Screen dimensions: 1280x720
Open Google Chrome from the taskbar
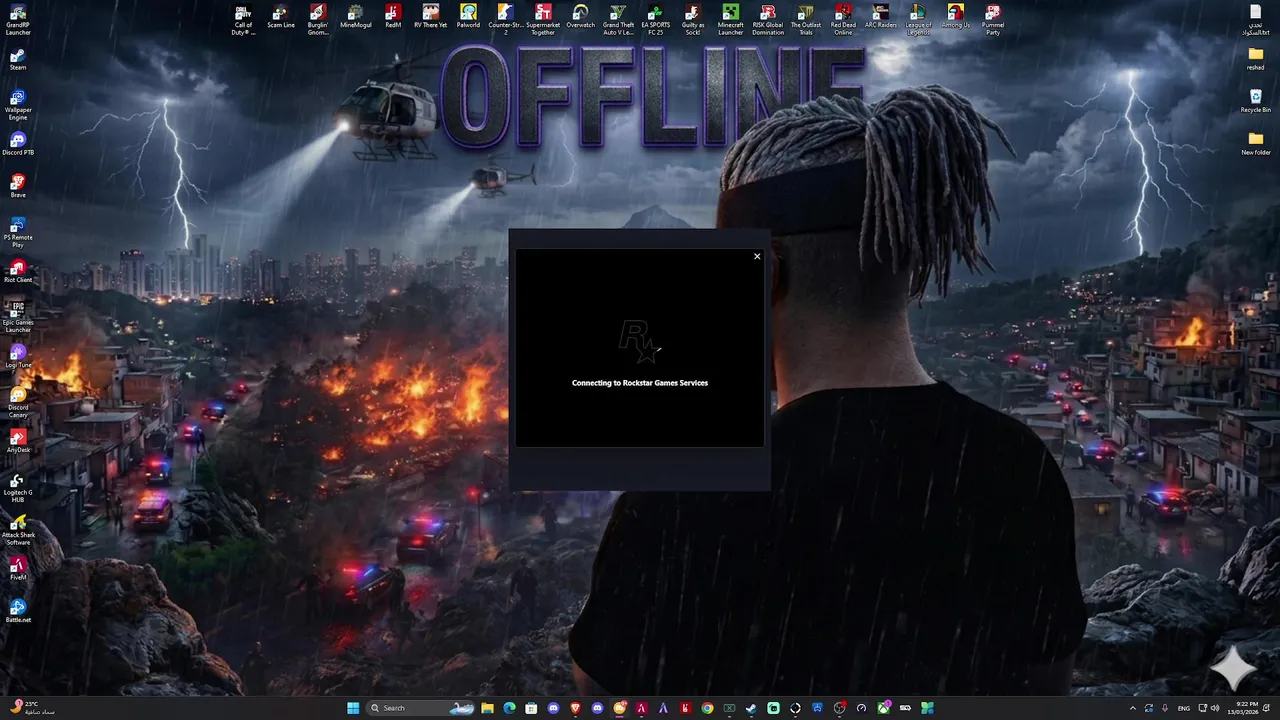tap(707, 708)
